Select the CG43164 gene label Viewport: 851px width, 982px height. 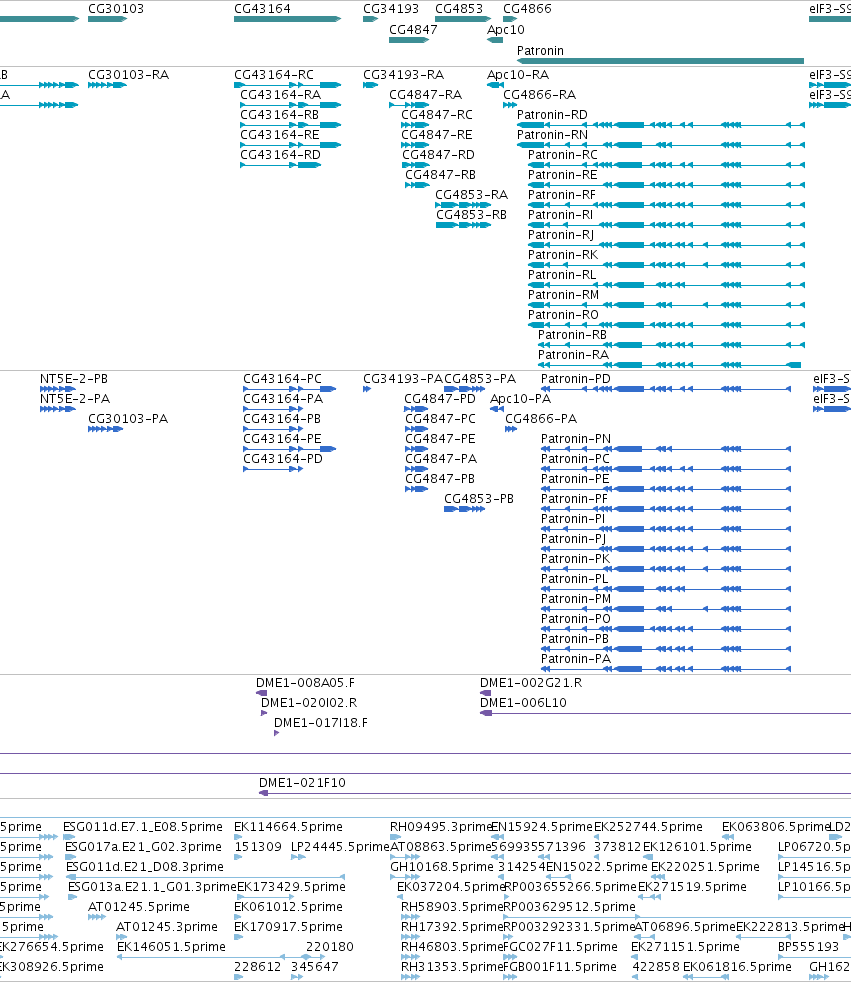[262, 9]
